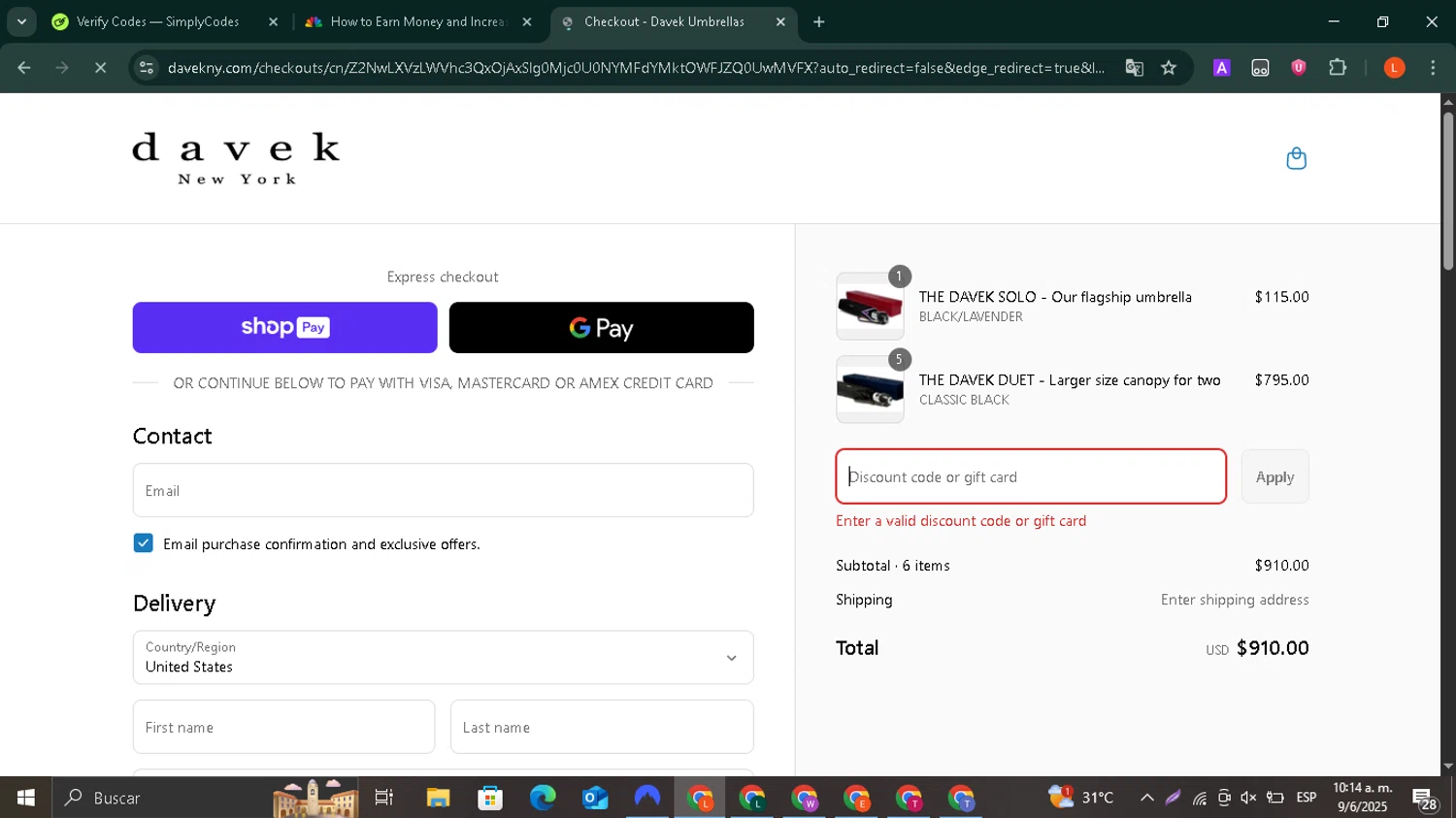
Task: Launch Microsoft Edge from the taskbar
Action: tap(543, 798)
